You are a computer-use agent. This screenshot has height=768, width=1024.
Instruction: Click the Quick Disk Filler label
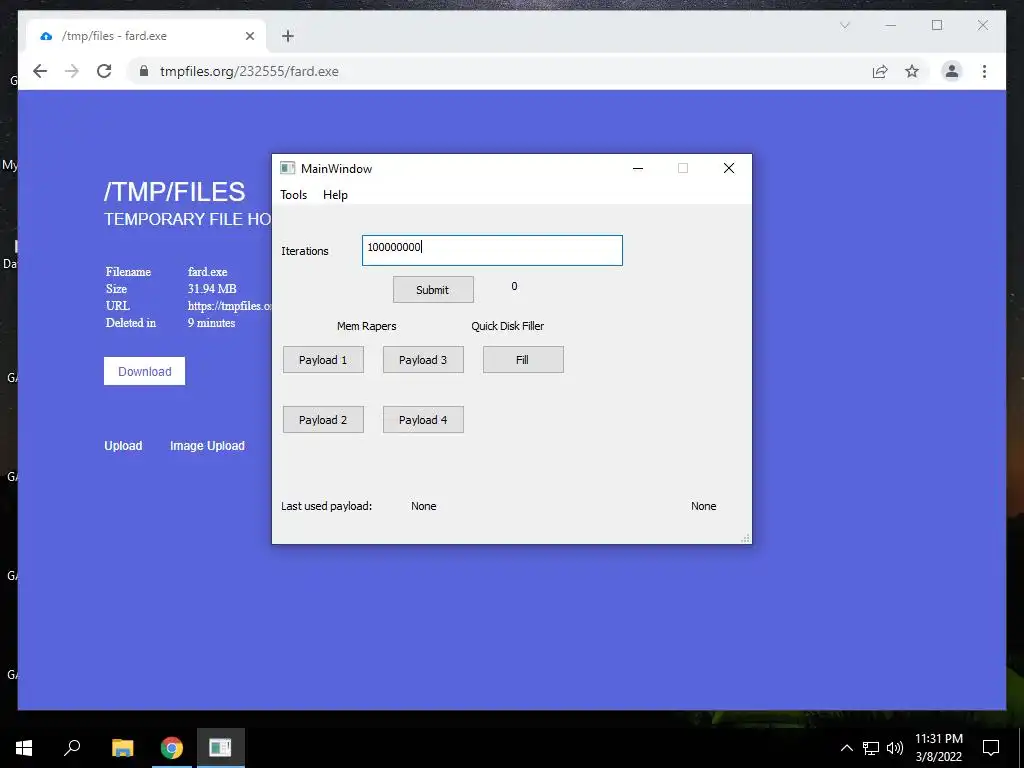pyautogui.click(x=507, y=326)
